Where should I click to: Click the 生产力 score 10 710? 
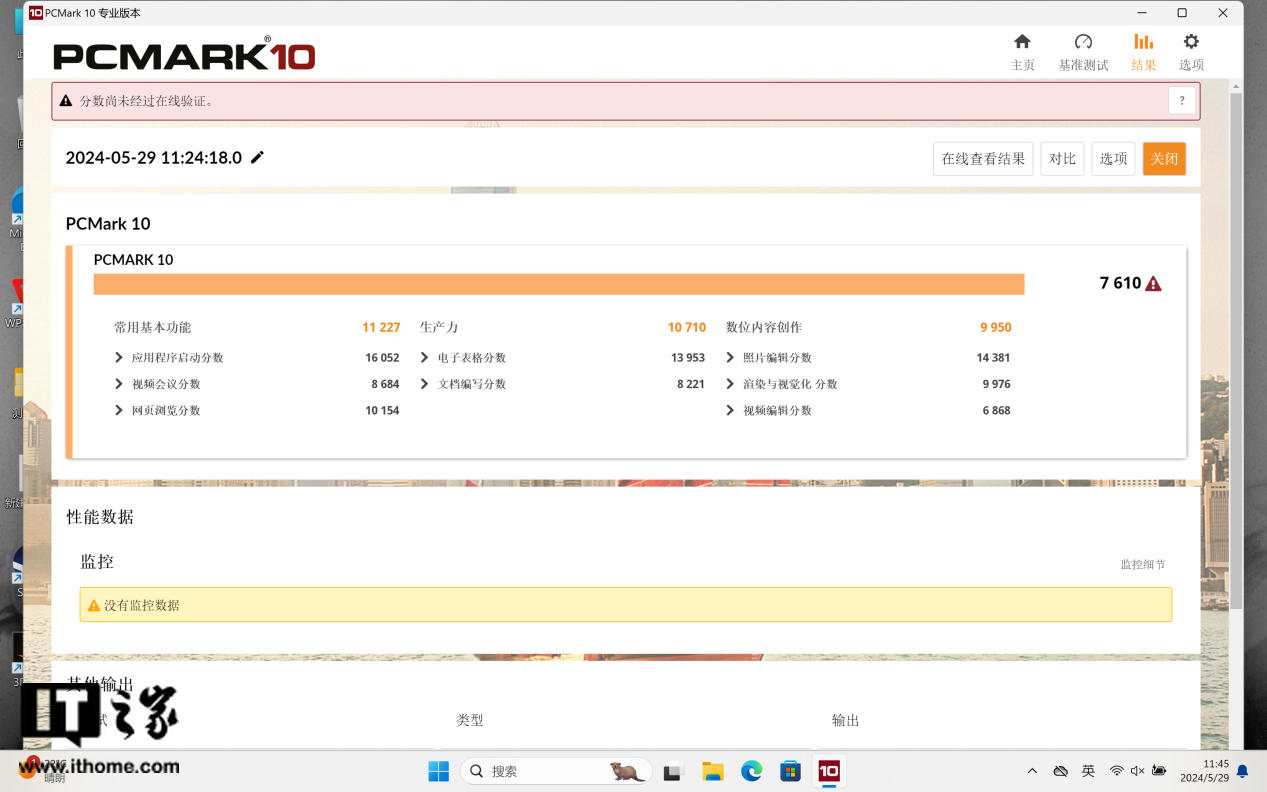tap(687, 327)
